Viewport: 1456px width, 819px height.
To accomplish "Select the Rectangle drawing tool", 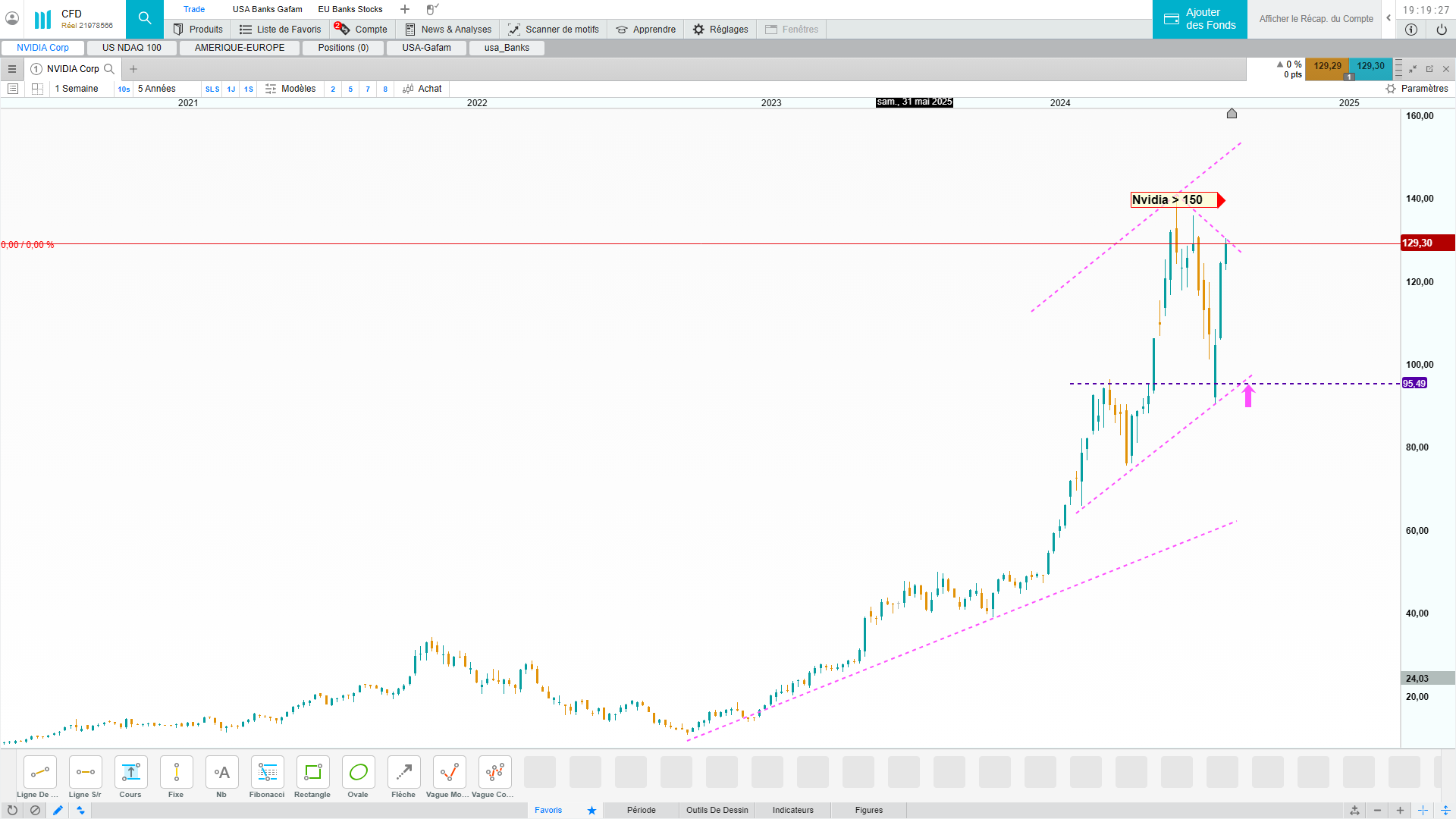I will point(312,773).
